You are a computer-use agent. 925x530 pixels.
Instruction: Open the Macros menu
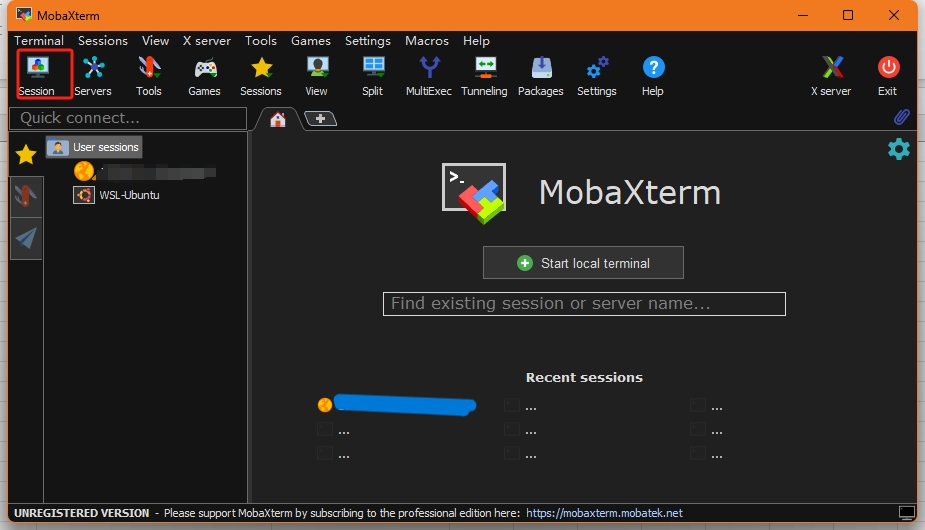pos(427,41)
